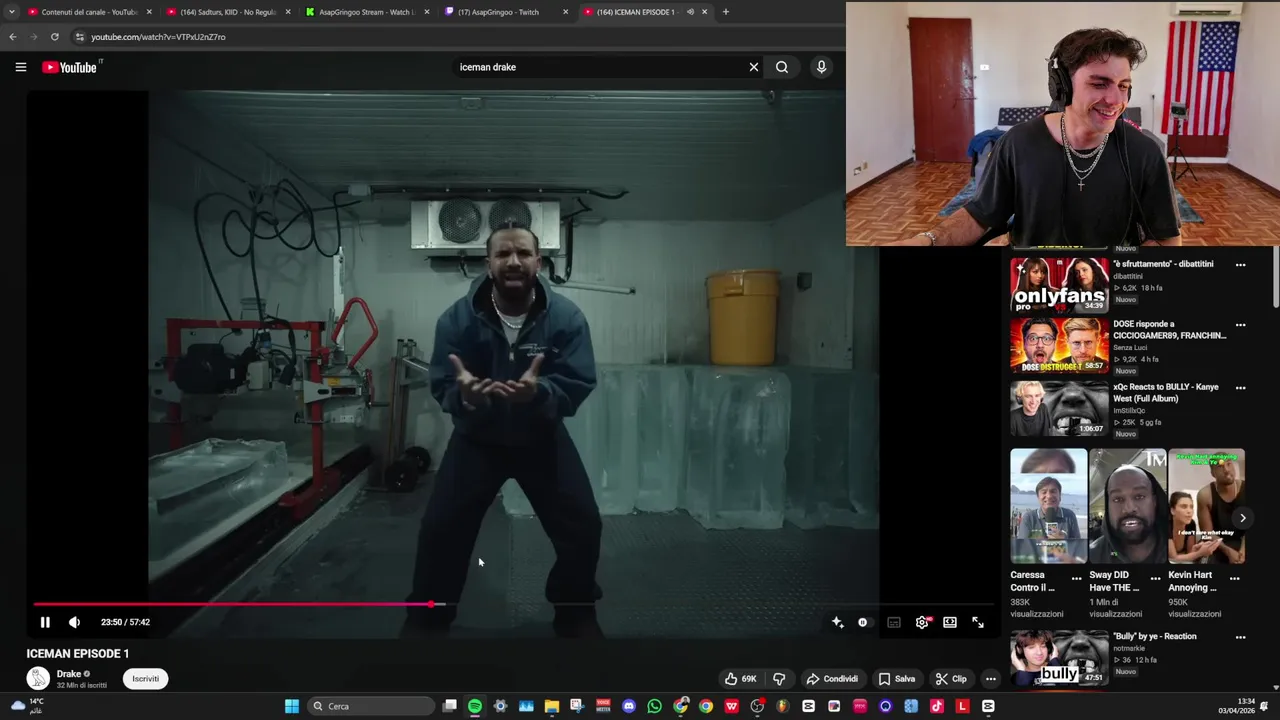View site information icon in address bar
This screenshot has width=1280, height=720.
tap(79, 37)
